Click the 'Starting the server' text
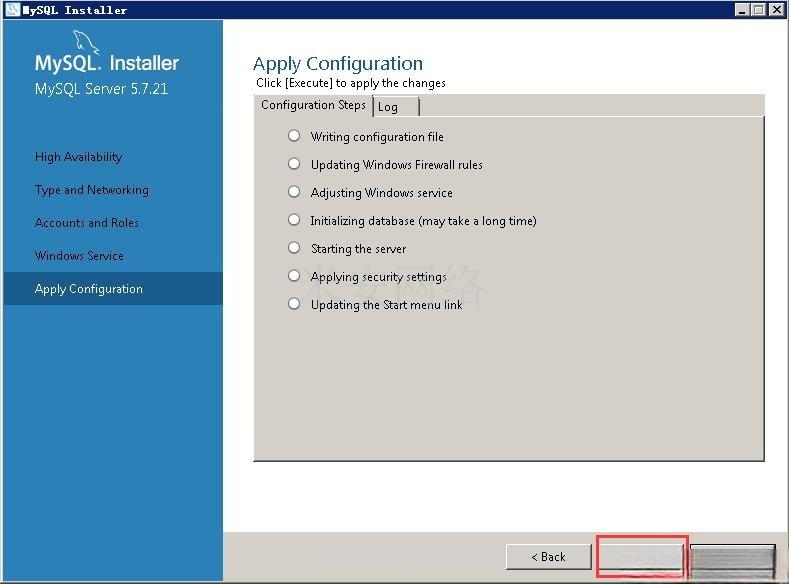789x584 pixels. coord(358,249)
